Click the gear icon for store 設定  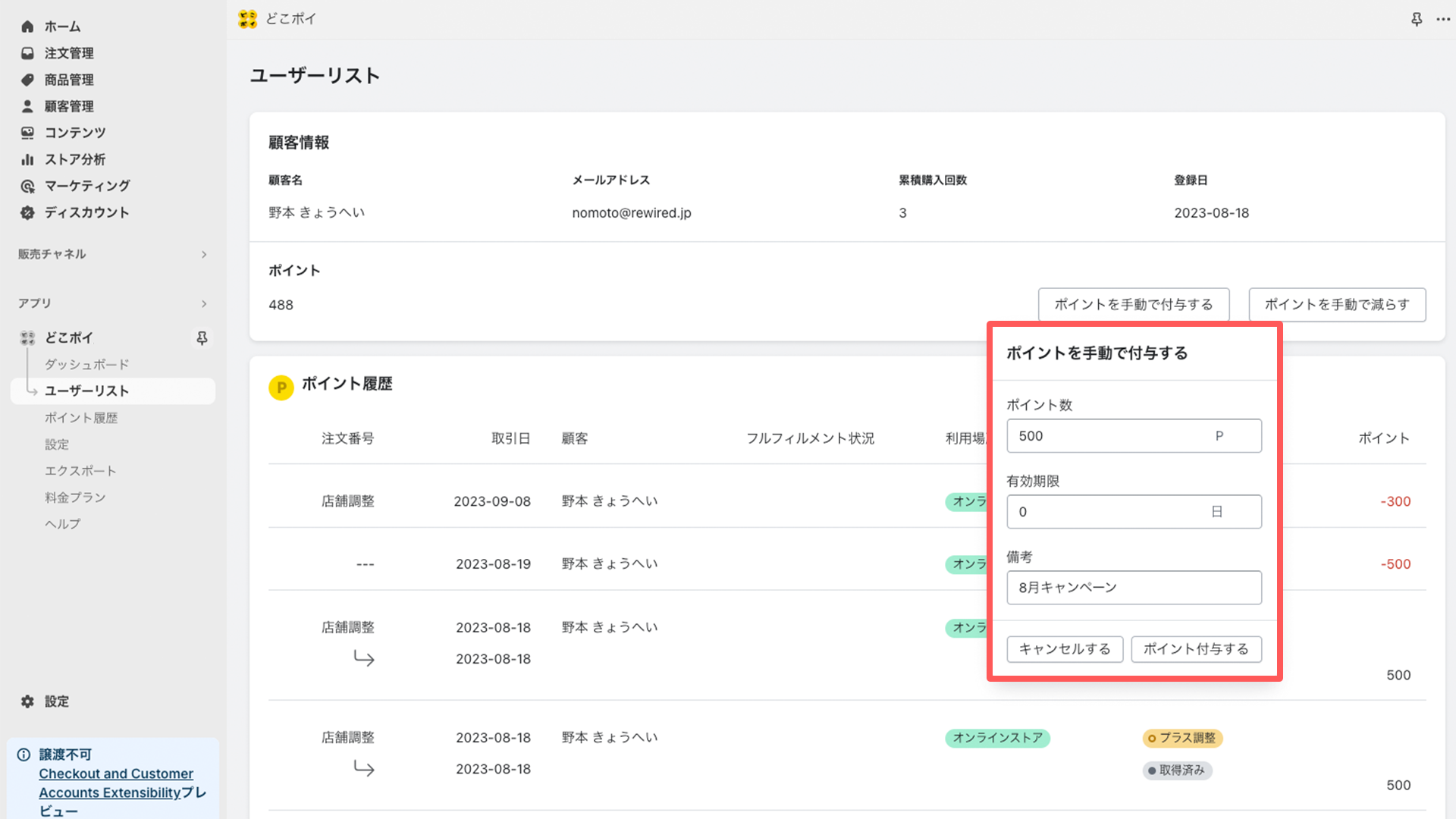pos(27,701)
